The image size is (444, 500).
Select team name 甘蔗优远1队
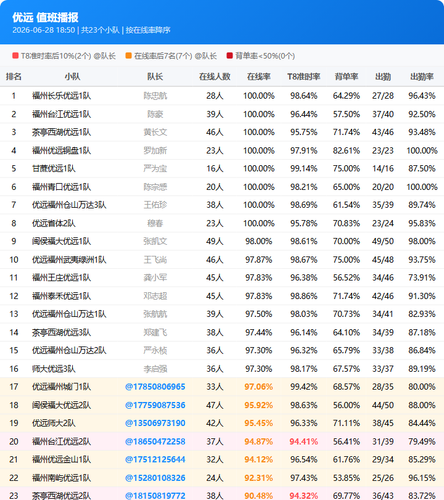[54, 169]
